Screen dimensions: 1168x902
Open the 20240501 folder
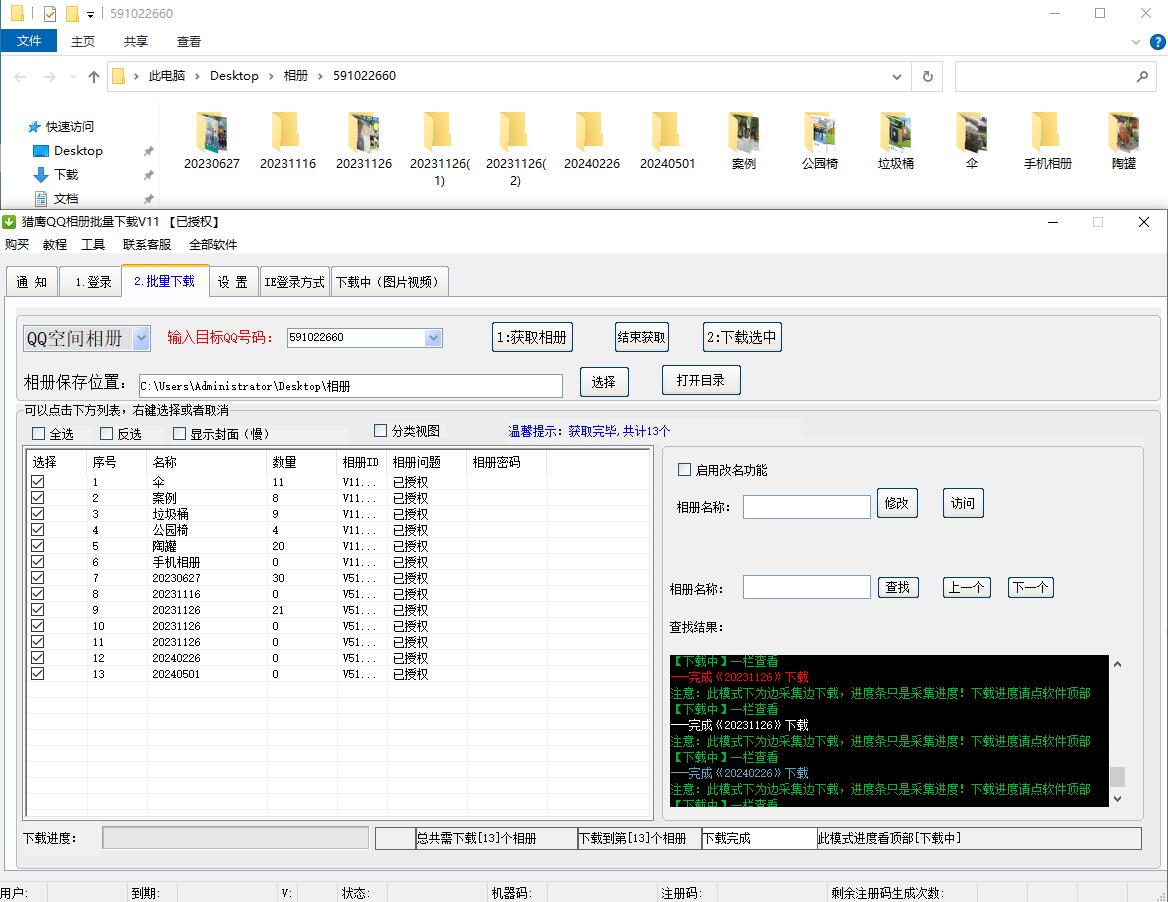[667, 141]
